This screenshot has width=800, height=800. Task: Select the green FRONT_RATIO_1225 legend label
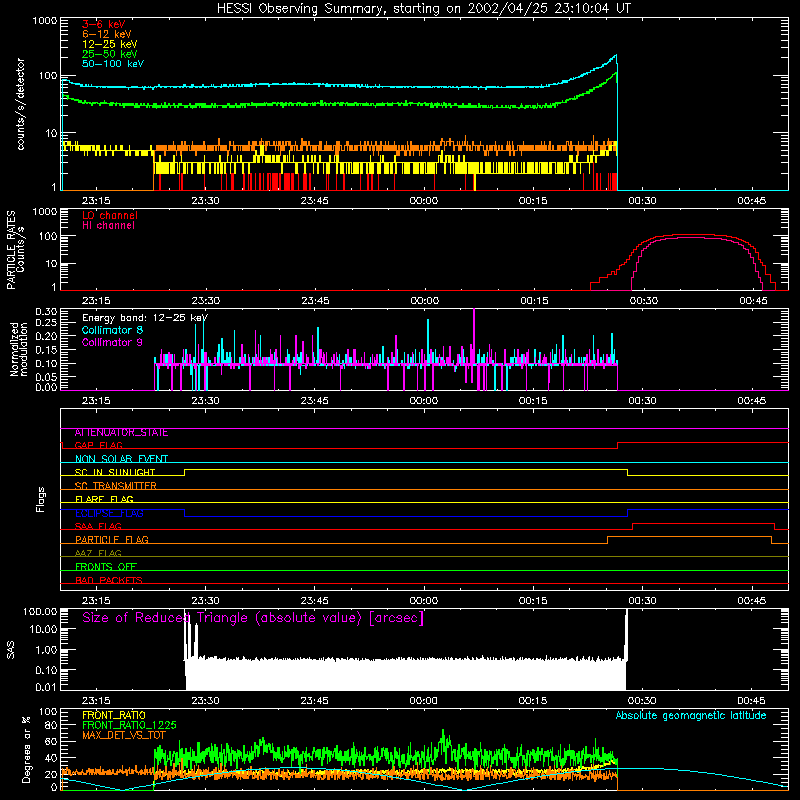(x=129, y=725)
